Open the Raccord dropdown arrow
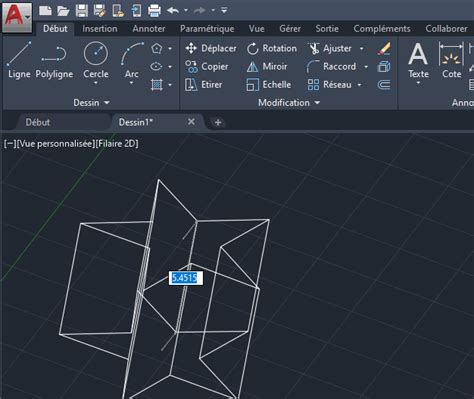This screenshot has width=474, height=399. pyautogui.click(x=366, y=67)
